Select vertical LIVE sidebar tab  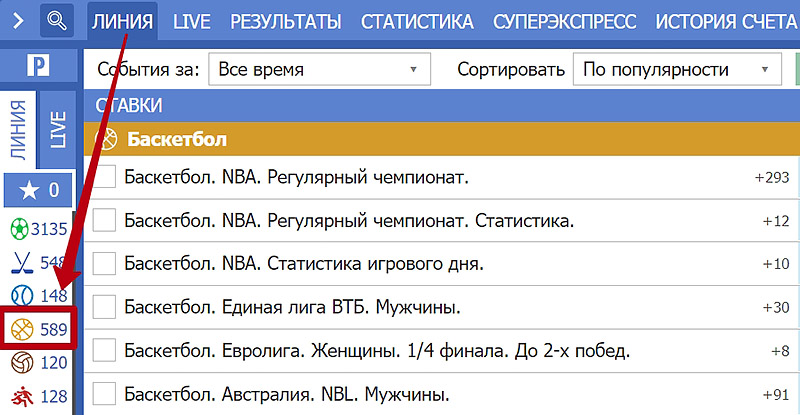(x=58, y=130)
